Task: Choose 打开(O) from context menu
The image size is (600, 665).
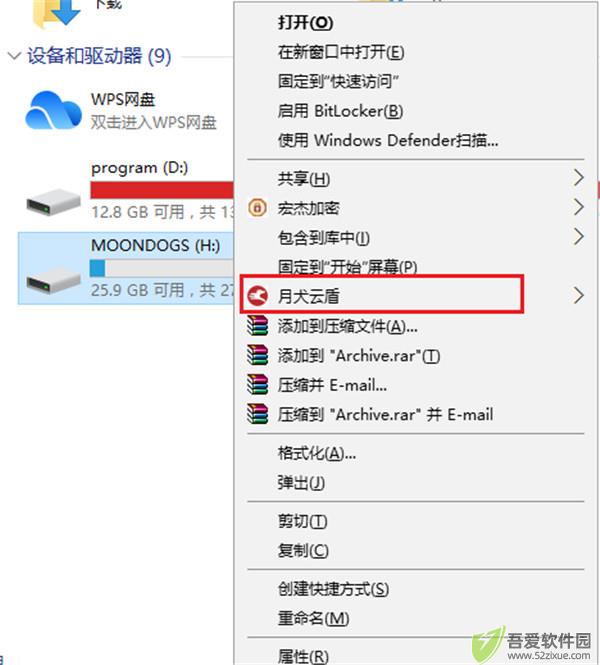Action: click(x=305, y=22)
